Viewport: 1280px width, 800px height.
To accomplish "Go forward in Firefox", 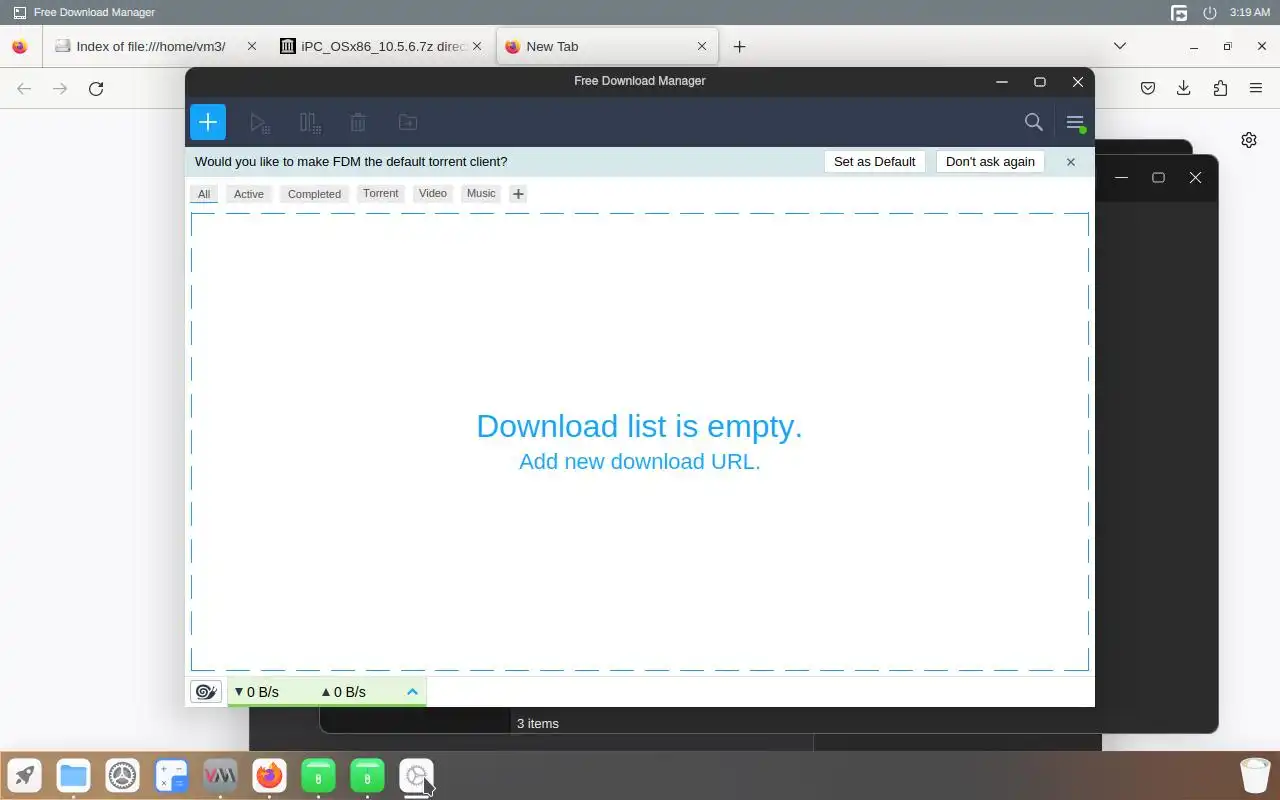I will pyautogui.click(x=60, y=89).
